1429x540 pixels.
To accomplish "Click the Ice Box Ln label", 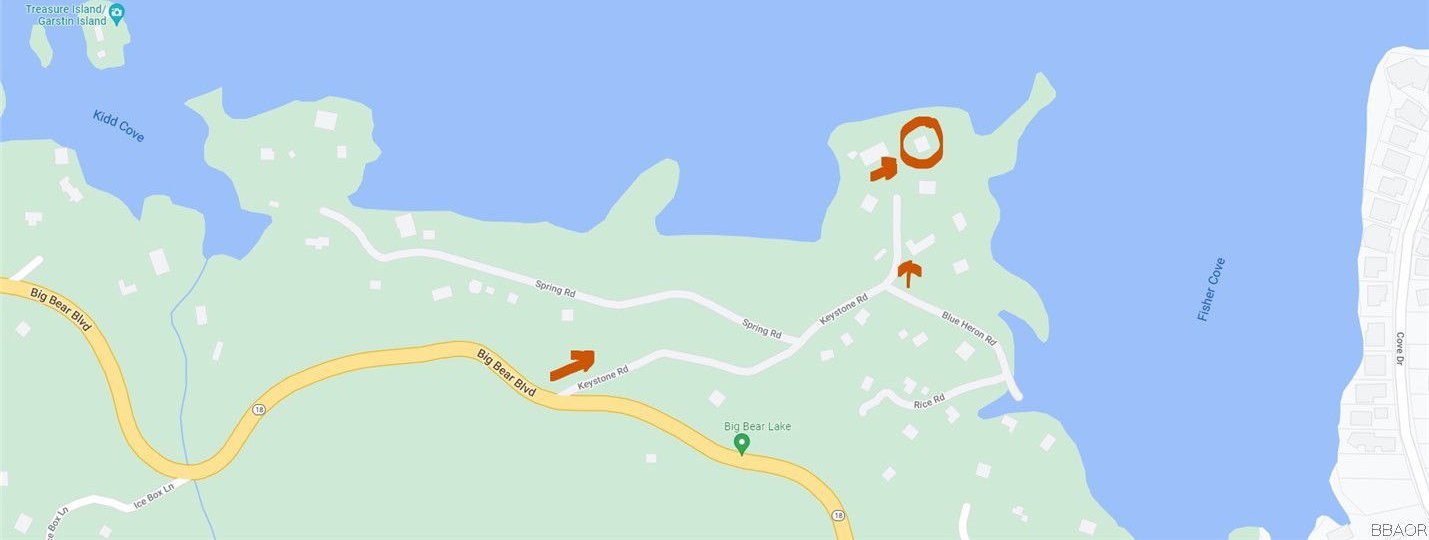I will [154, 495].
